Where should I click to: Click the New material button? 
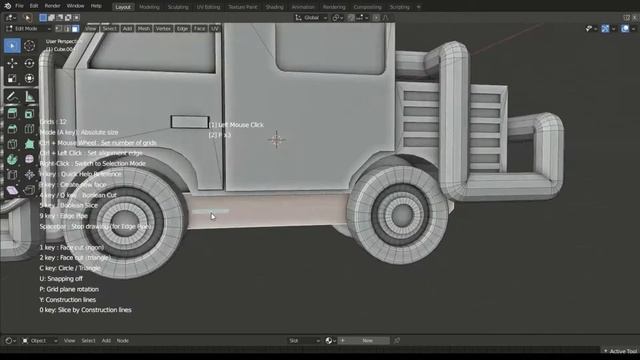[x=364, y=340]
